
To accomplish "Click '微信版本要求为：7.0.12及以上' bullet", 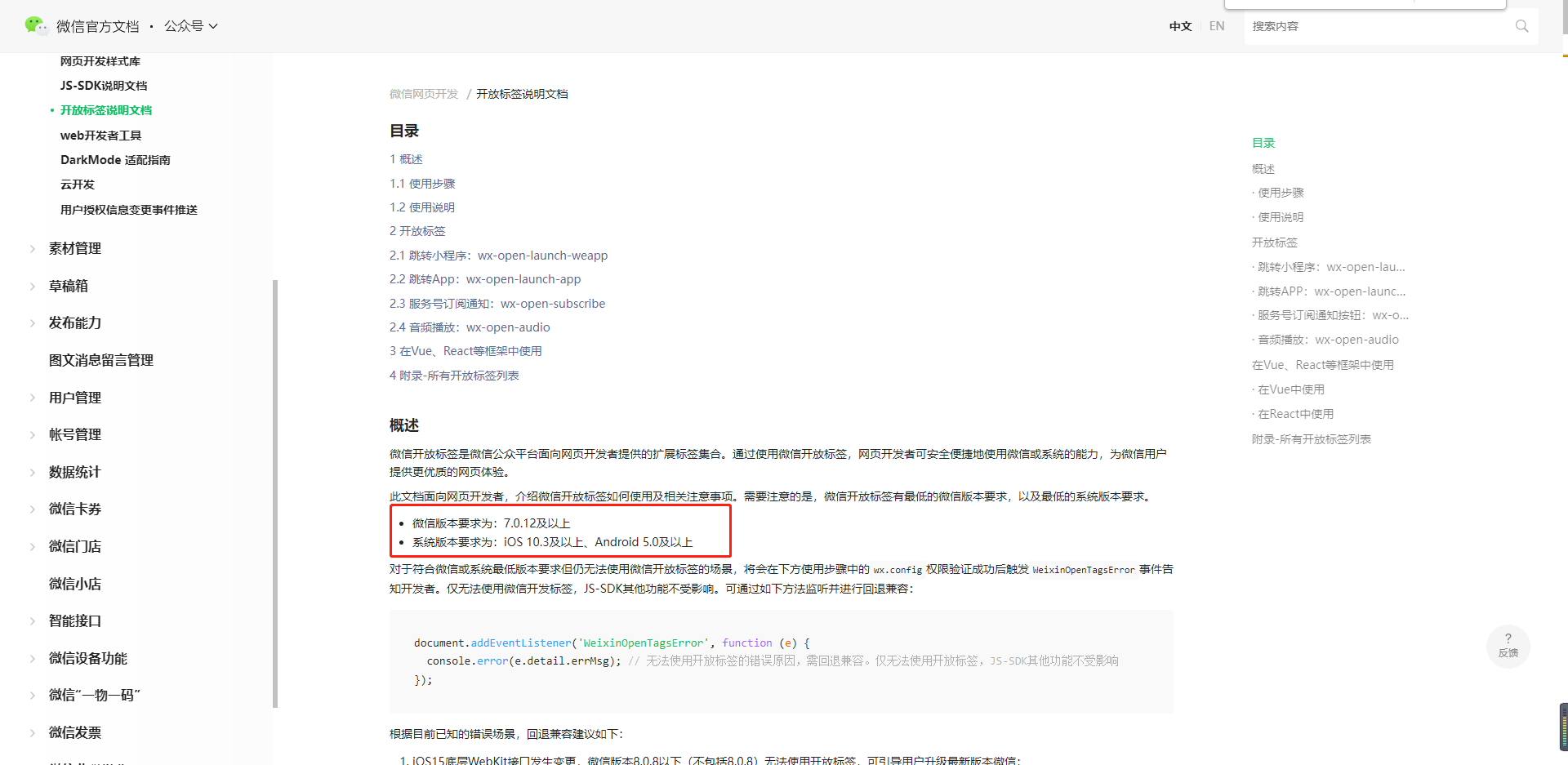I will click(x=492, y=523).
